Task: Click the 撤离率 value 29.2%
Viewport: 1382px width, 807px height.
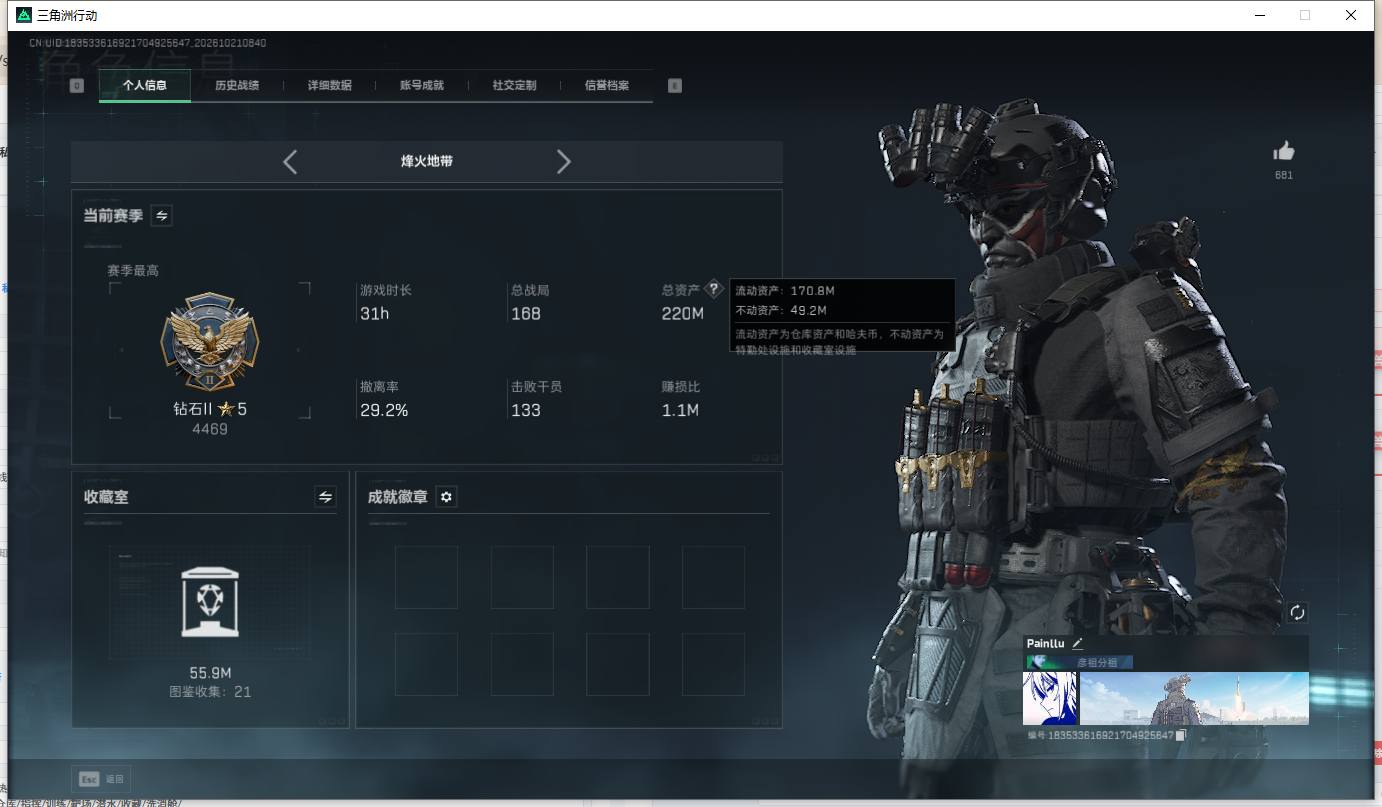Action: 384,410
